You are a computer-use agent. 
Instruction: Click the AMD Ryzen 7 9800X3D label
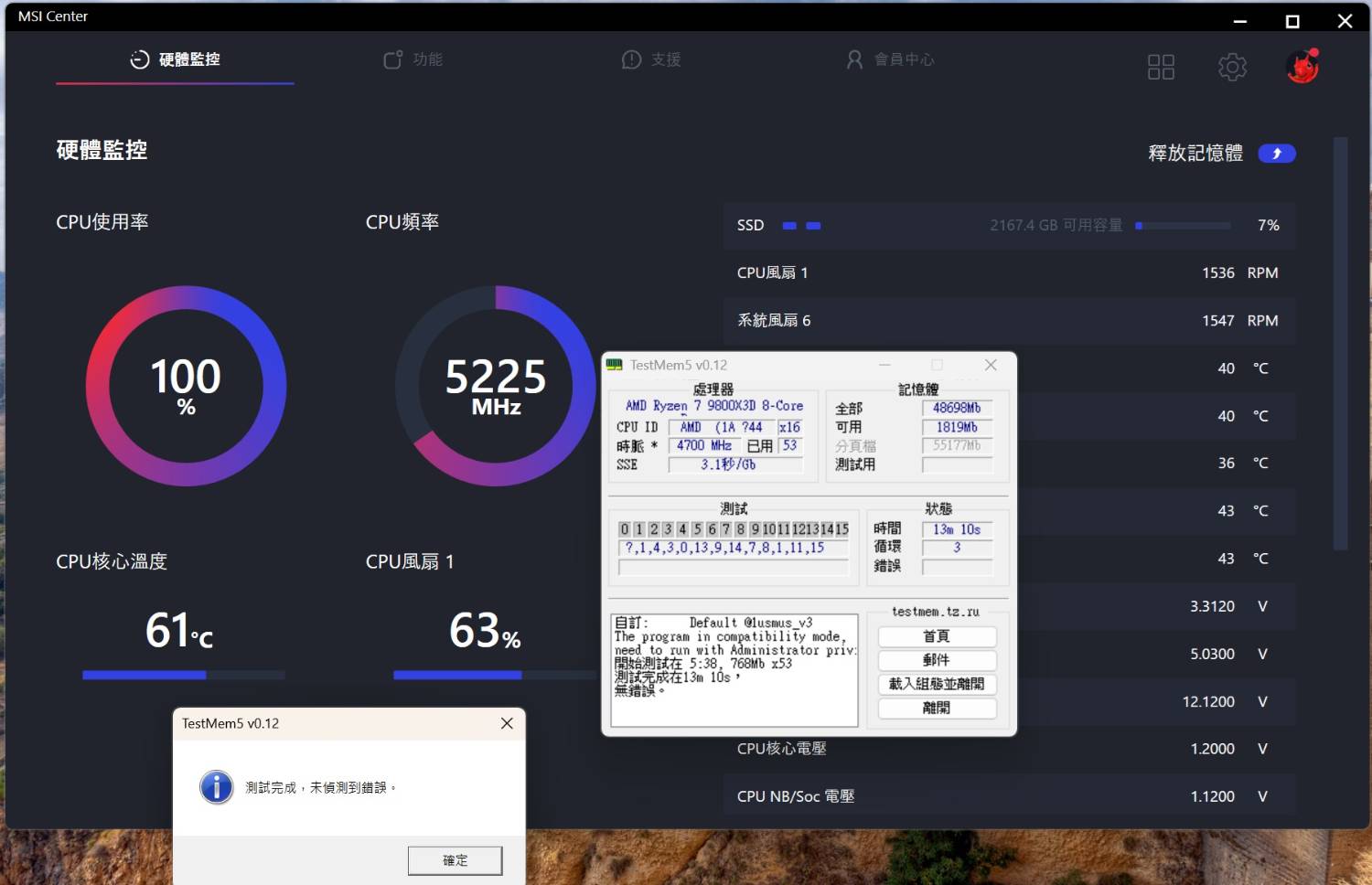[714, 406]
